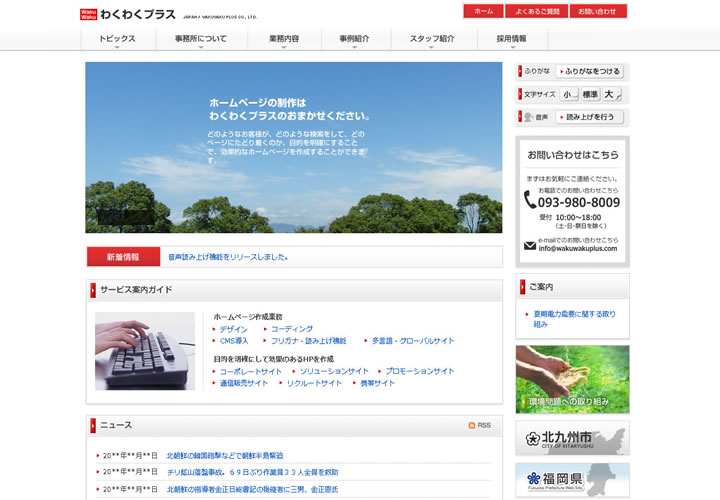Viewport: 720px width, 500px height.
Task: Open 夏期電力需要に関する取り組み link
Action: (574, 319)
